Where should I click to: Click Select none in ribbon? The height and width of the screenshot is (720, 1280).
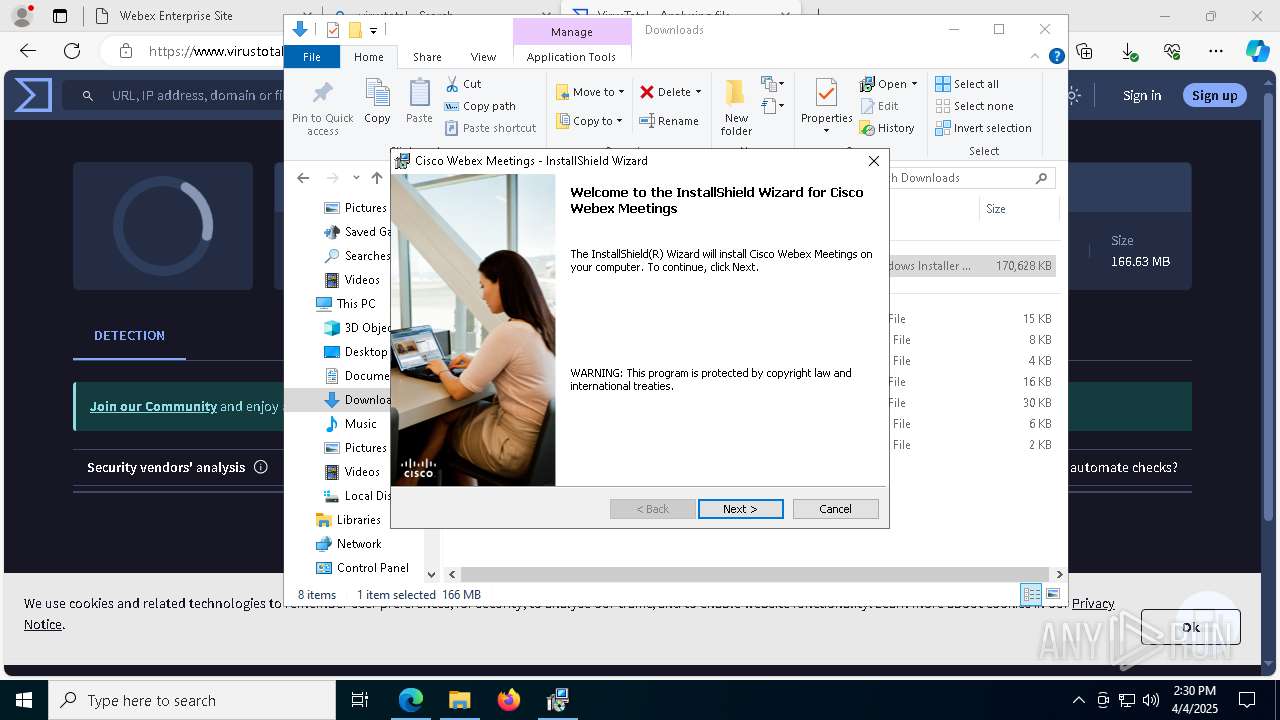coord(974,106)
